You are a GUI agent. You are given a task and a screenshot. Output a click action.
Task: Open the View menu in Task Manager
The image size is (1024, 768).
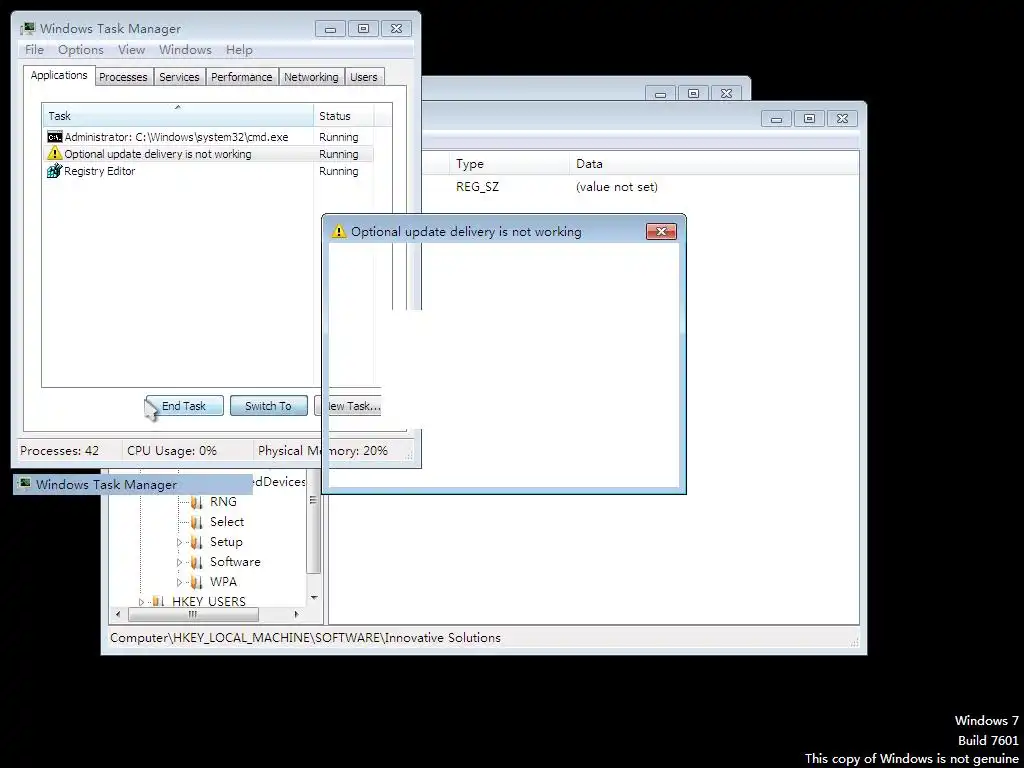(131, 50)
